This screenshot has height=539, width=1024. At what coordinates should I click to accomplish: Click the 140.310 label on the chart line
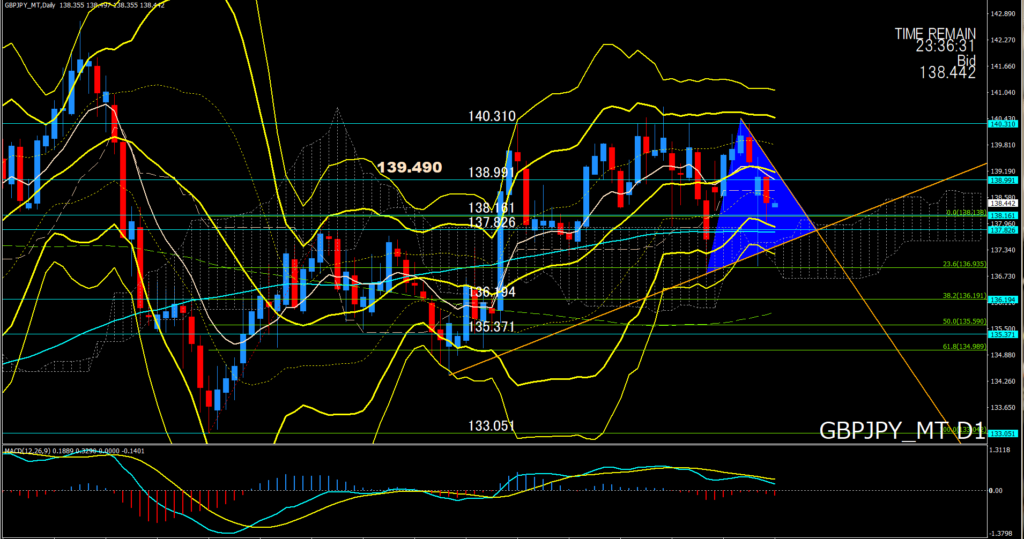pyautogui.click(x=492, y=116)
